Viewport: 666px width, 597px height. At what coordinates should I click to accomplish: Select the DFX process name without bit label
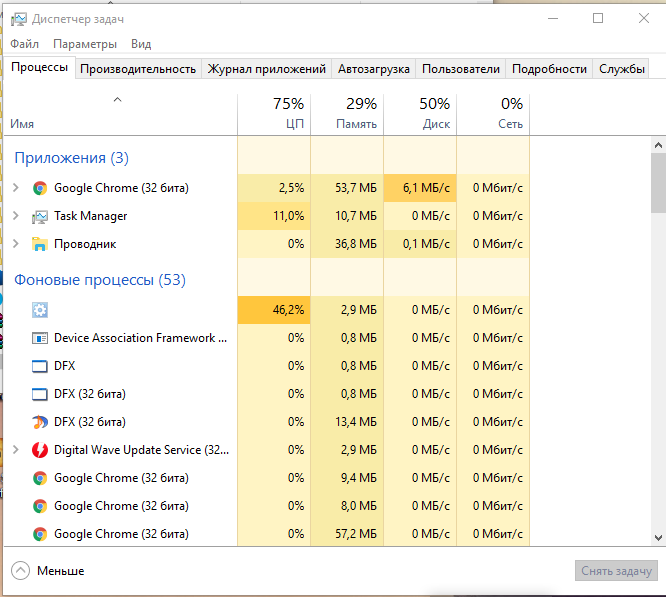(65, 366)
